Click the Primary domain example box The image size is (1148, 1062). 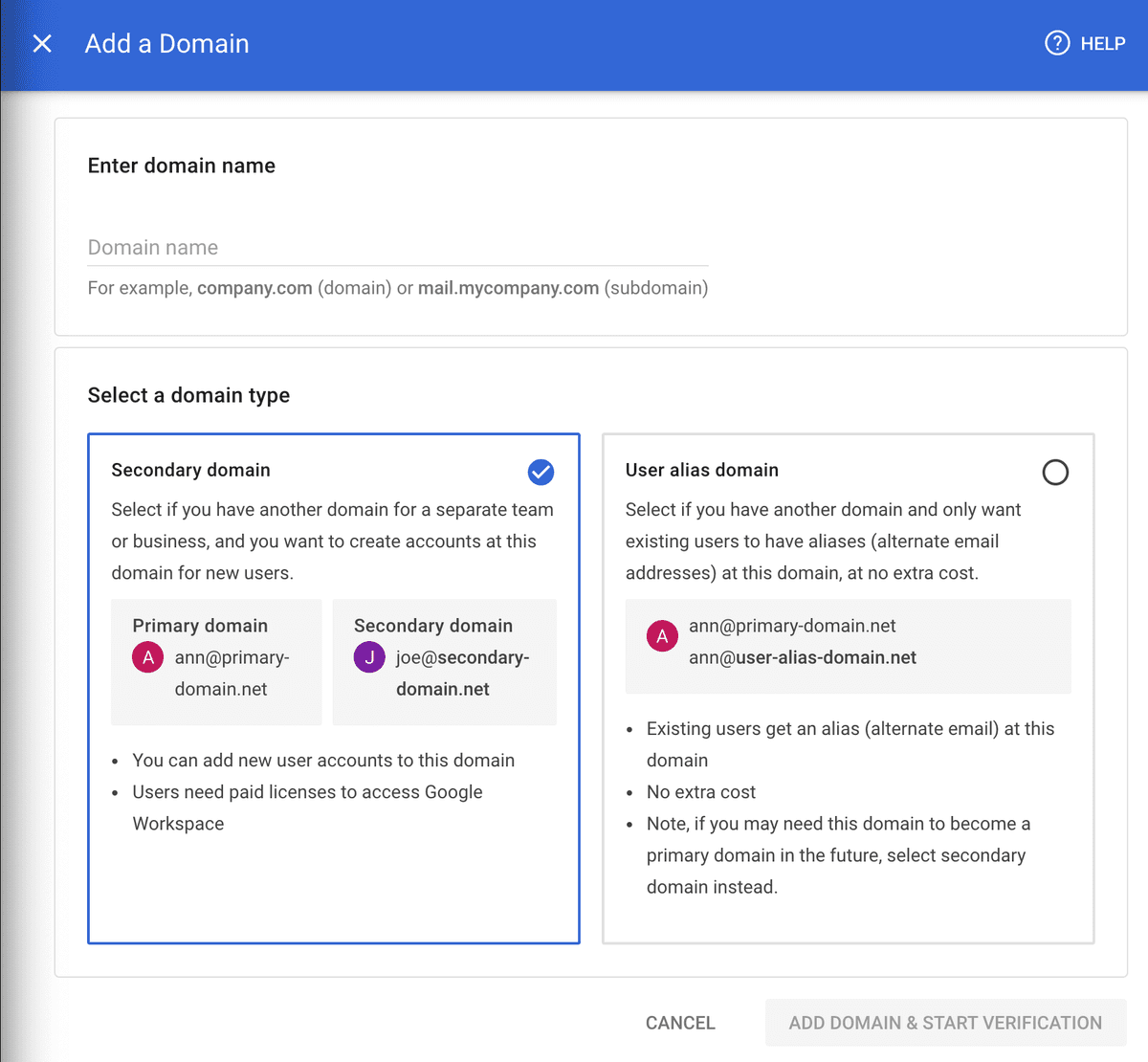[216, 662]
